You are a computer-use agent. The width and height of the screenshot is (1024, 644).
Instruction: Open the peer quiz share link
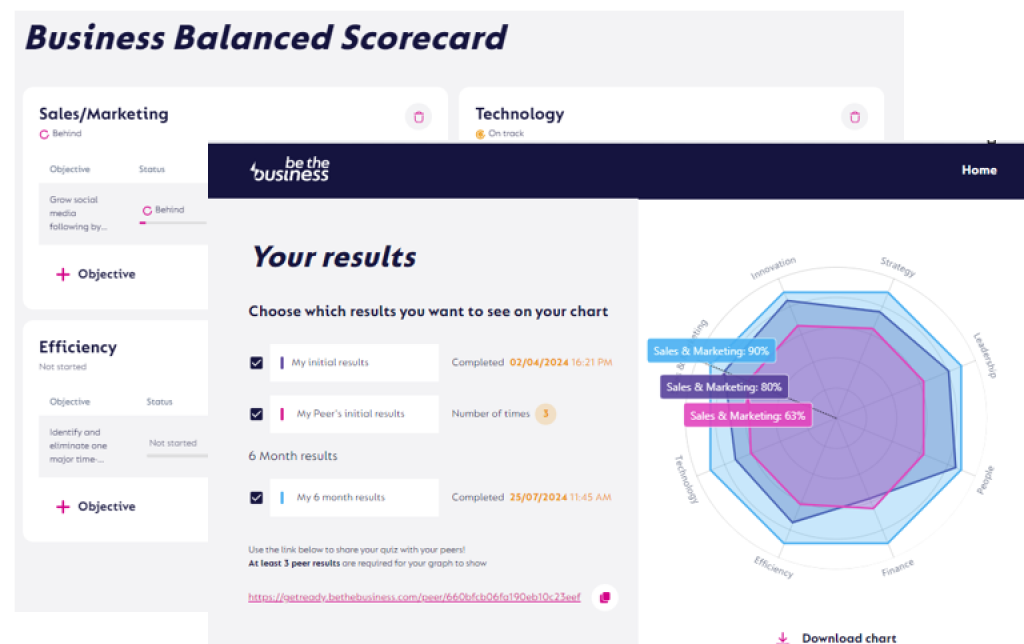[414, 597]
